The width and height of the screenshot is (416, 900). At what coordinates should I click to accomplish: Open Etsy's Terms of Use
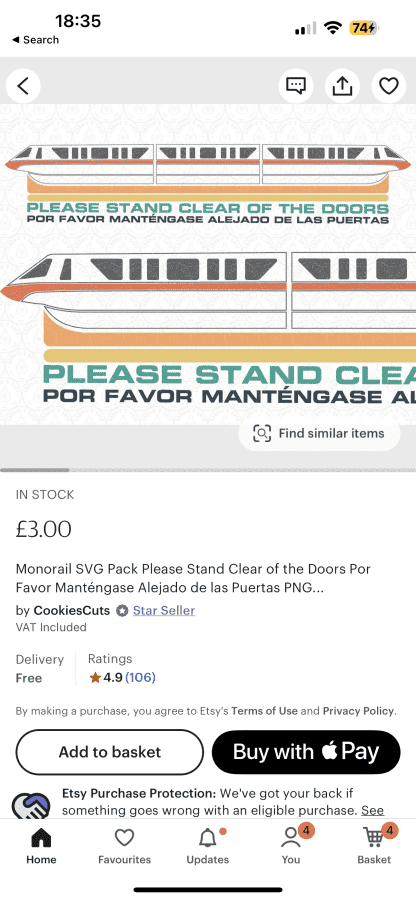pos(265,711)
